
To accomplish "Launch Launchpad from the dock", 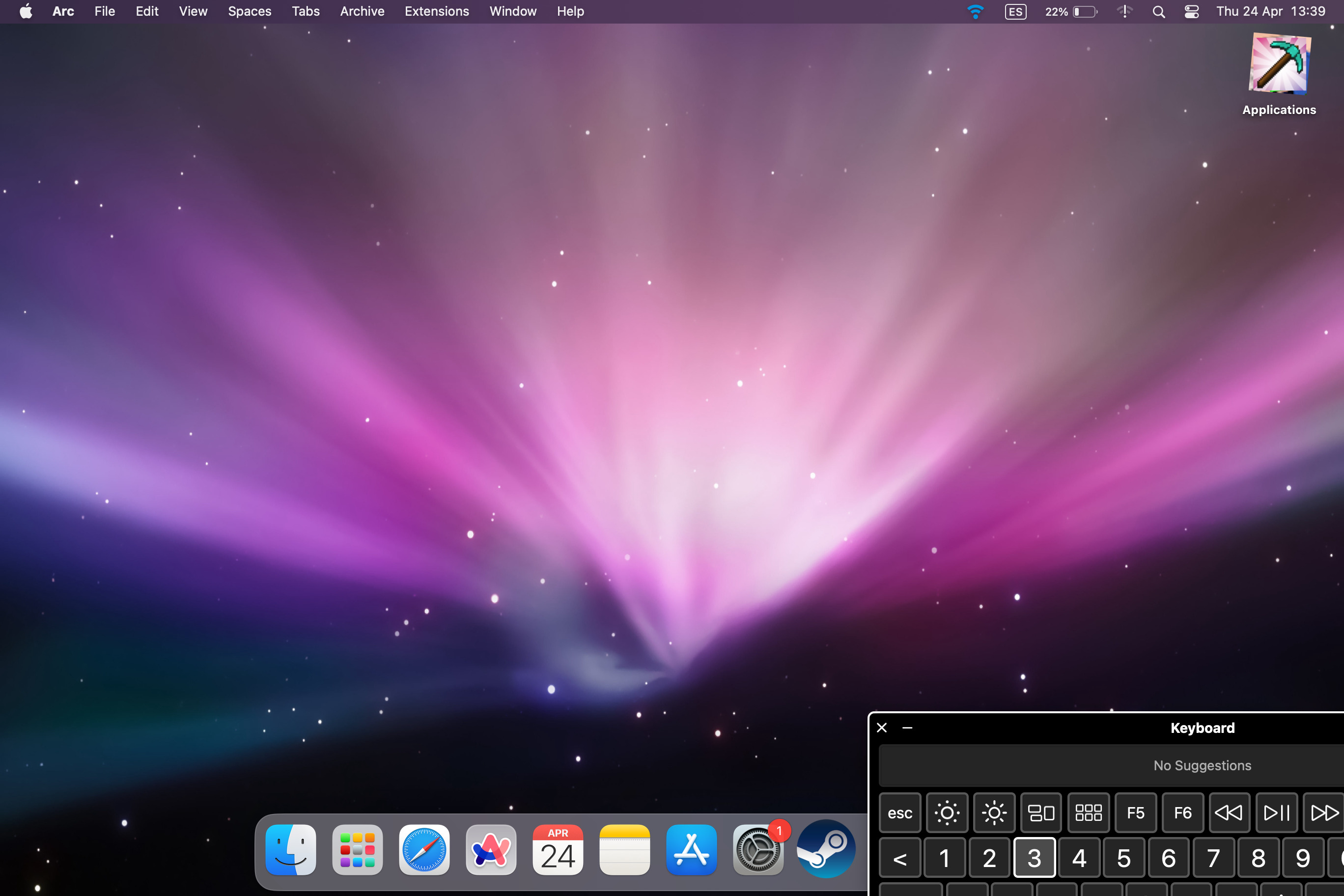I will (x=357, y=850).
